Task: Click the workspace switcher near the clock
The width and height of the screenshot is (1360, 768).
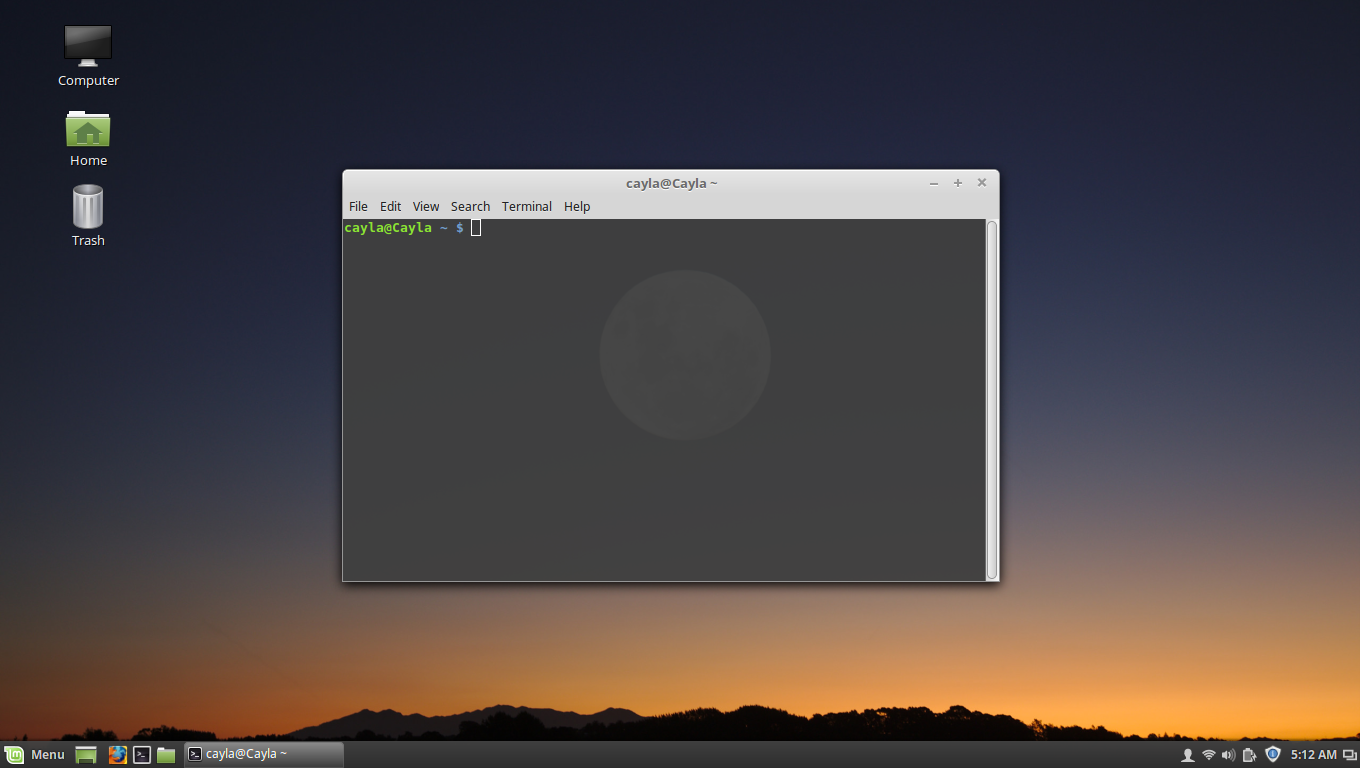Action: point(1345,753)
